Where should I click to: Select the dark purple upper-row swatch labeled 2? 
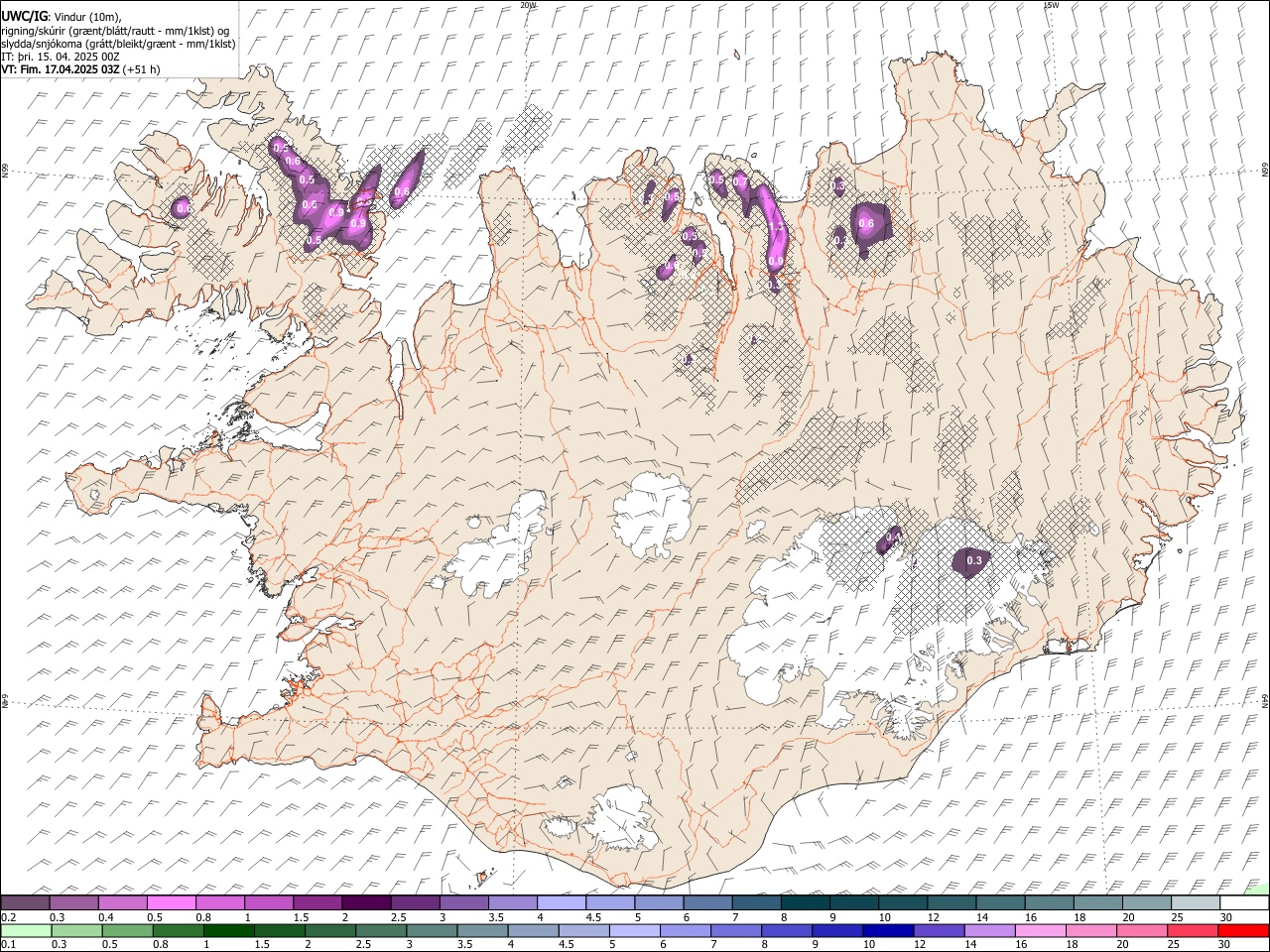(x=366, y=903)
